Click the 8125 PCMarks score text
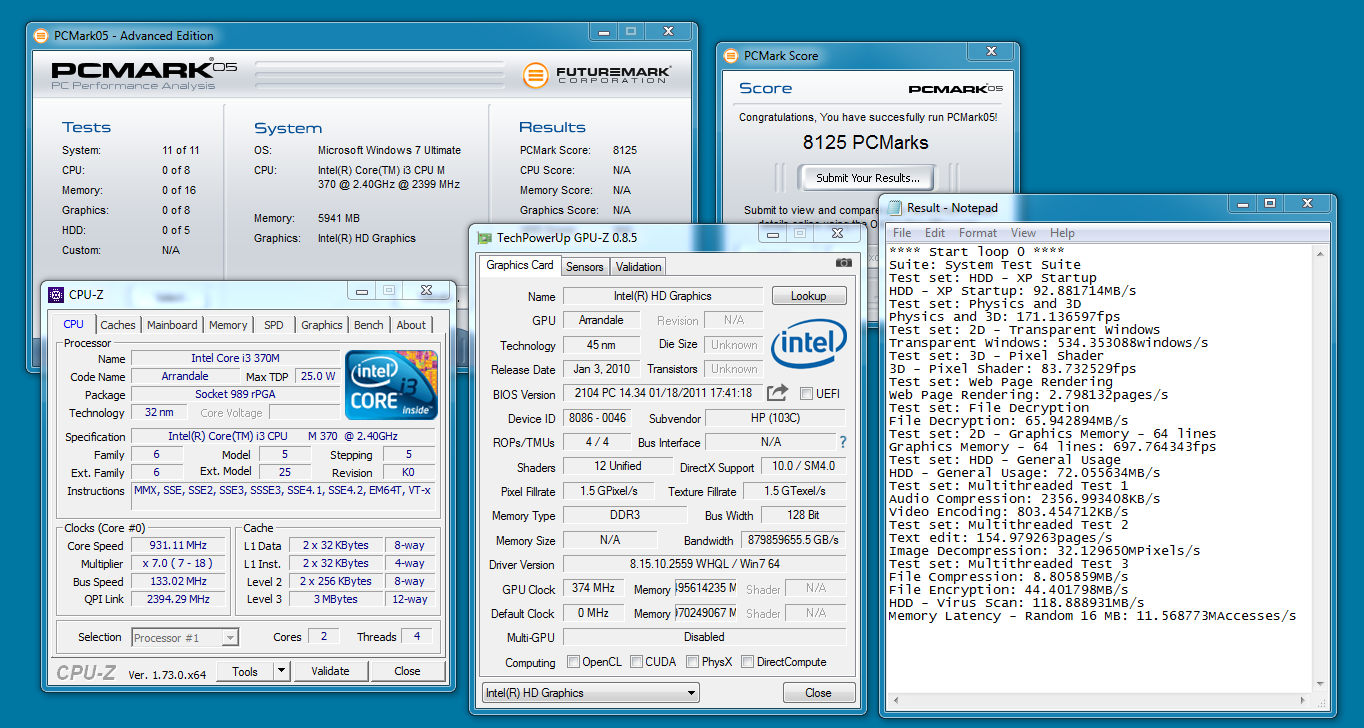1364x728 pixels. pyautogui.click(x=865, y=142)
